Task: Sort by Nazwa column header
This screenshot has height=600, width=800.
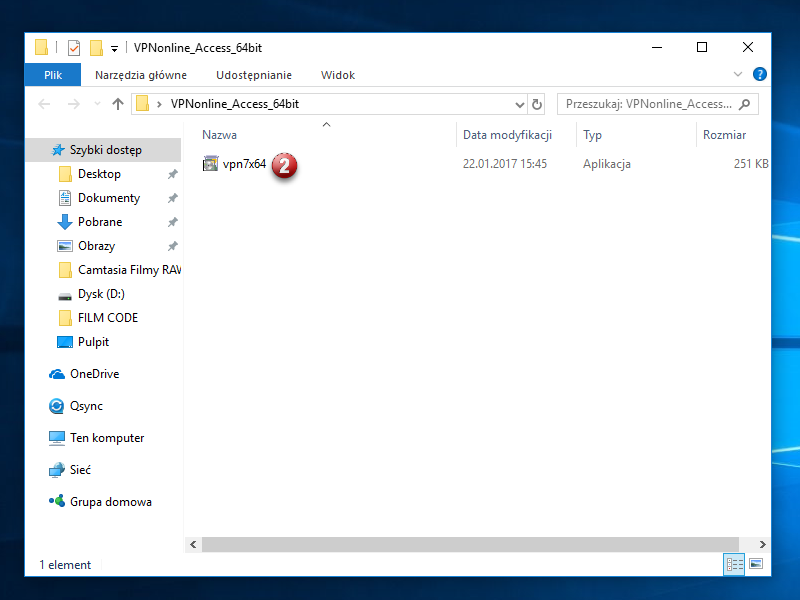Action: pyautogui.click(x=219, y=135)
